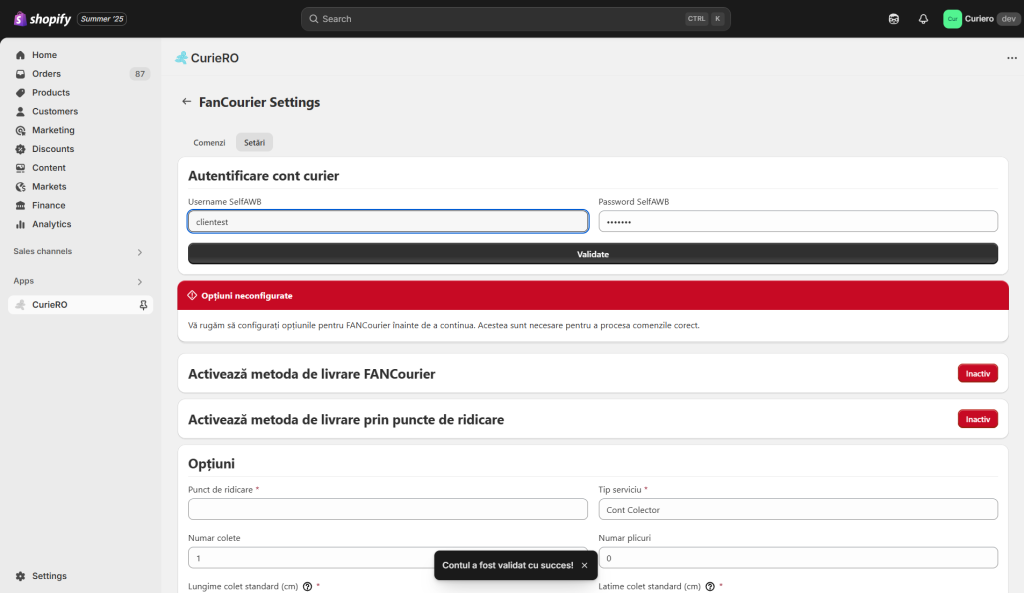
Task: Open the Home link
Action: (44, 56)
